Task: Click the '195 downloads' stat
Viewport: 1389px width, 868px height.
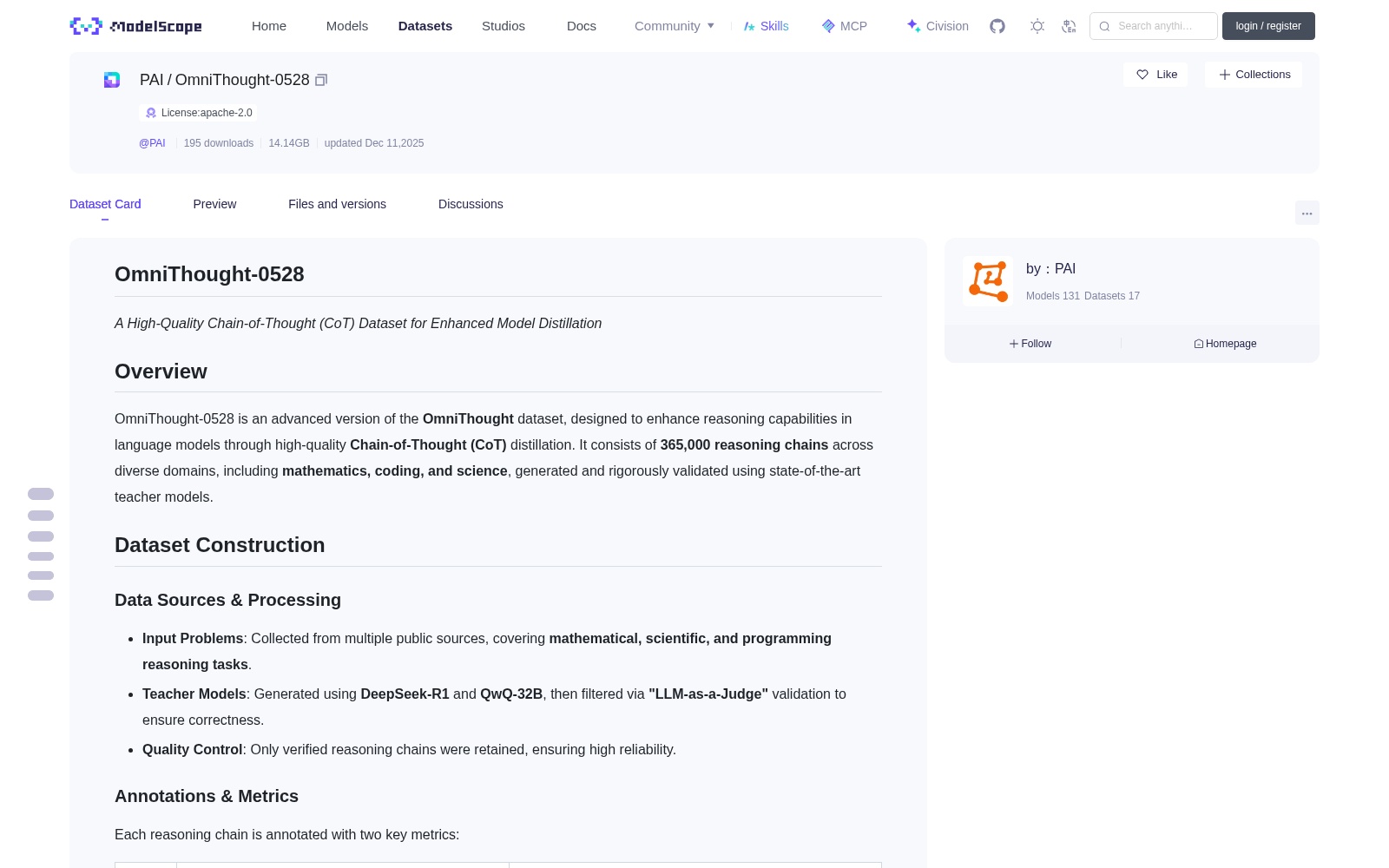Action: [219, 143]
